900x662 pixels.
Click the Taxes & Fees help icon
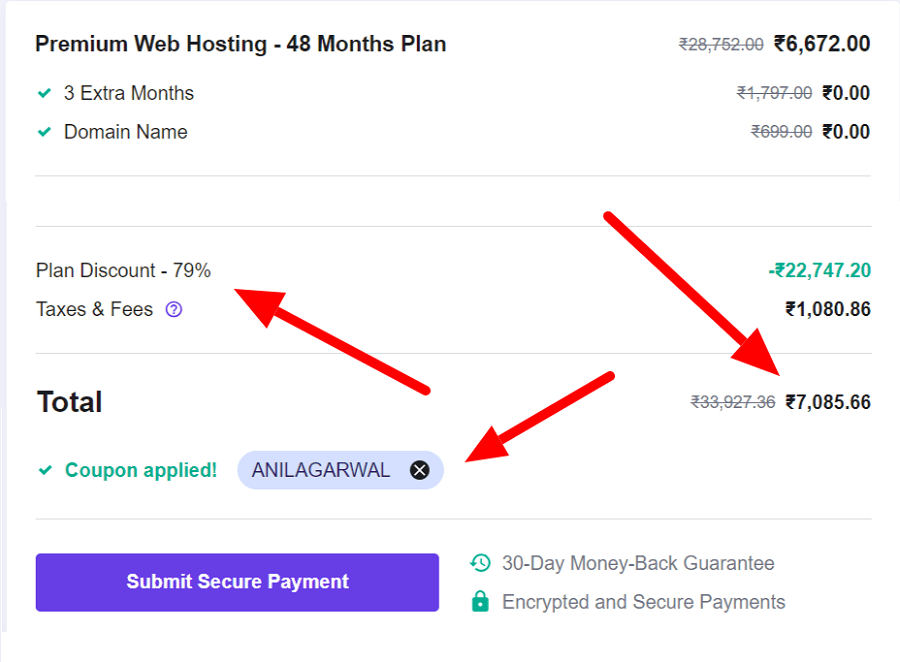pos(174,309)
